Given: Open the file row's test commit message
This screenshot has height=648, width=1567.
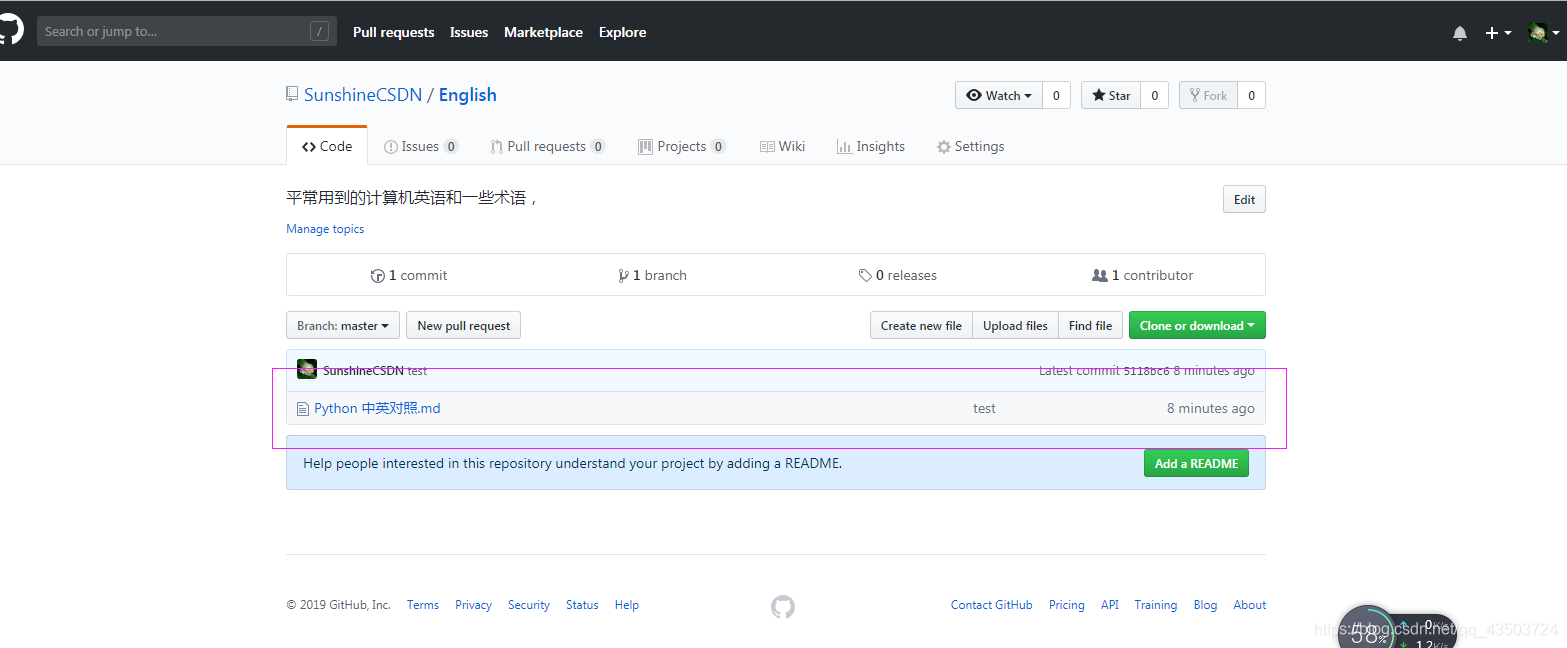Looking at the screenshot, I should pyautogui.click(x=984, y=408).
